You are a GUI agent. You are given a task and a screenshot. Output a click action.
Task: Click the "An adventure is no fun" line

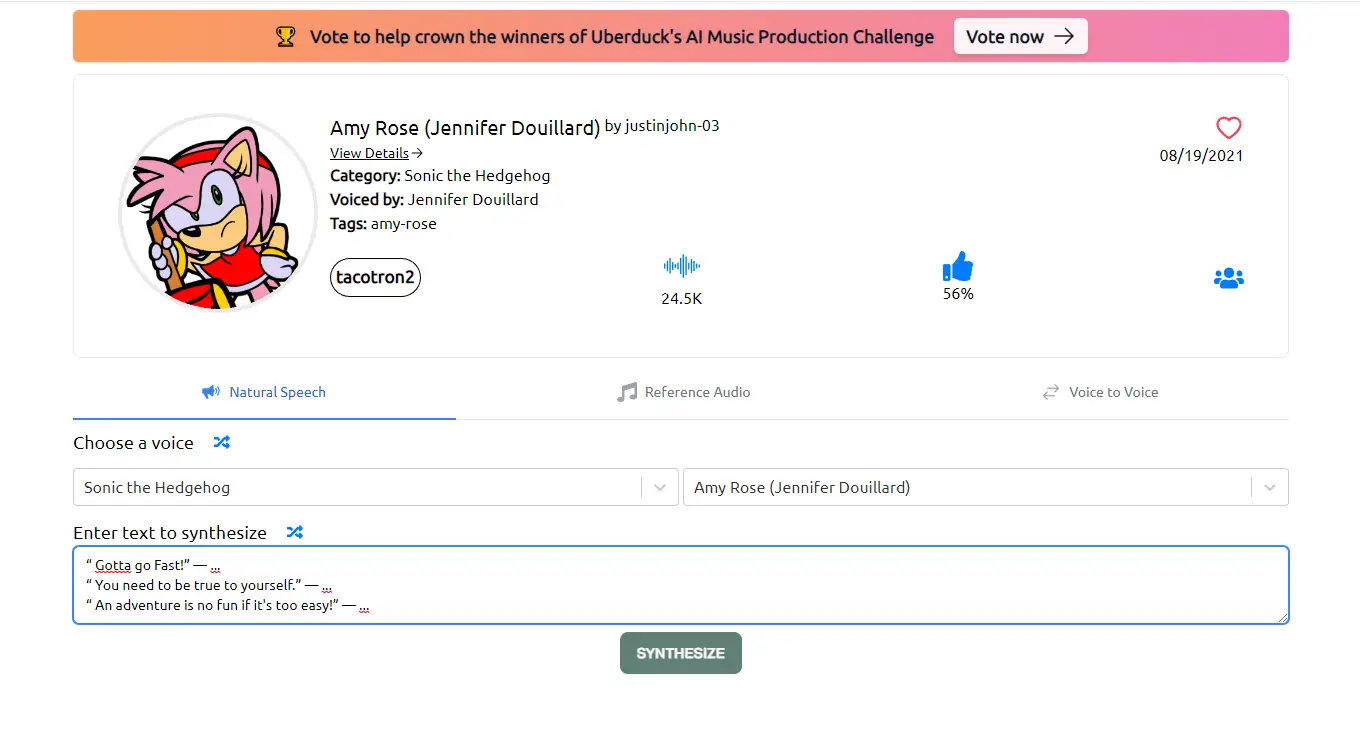[x=228, y=605]
